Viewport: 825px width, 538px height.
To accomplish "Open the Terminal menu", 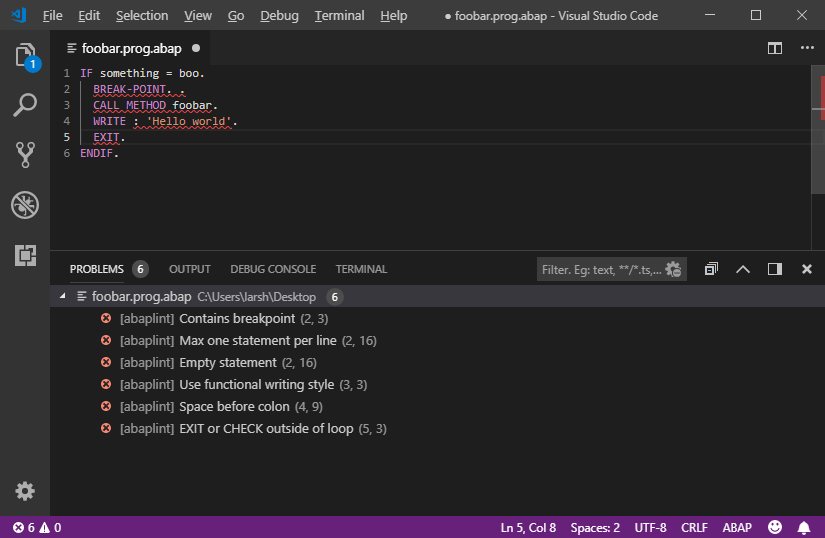I will click(x=339, y=16).
